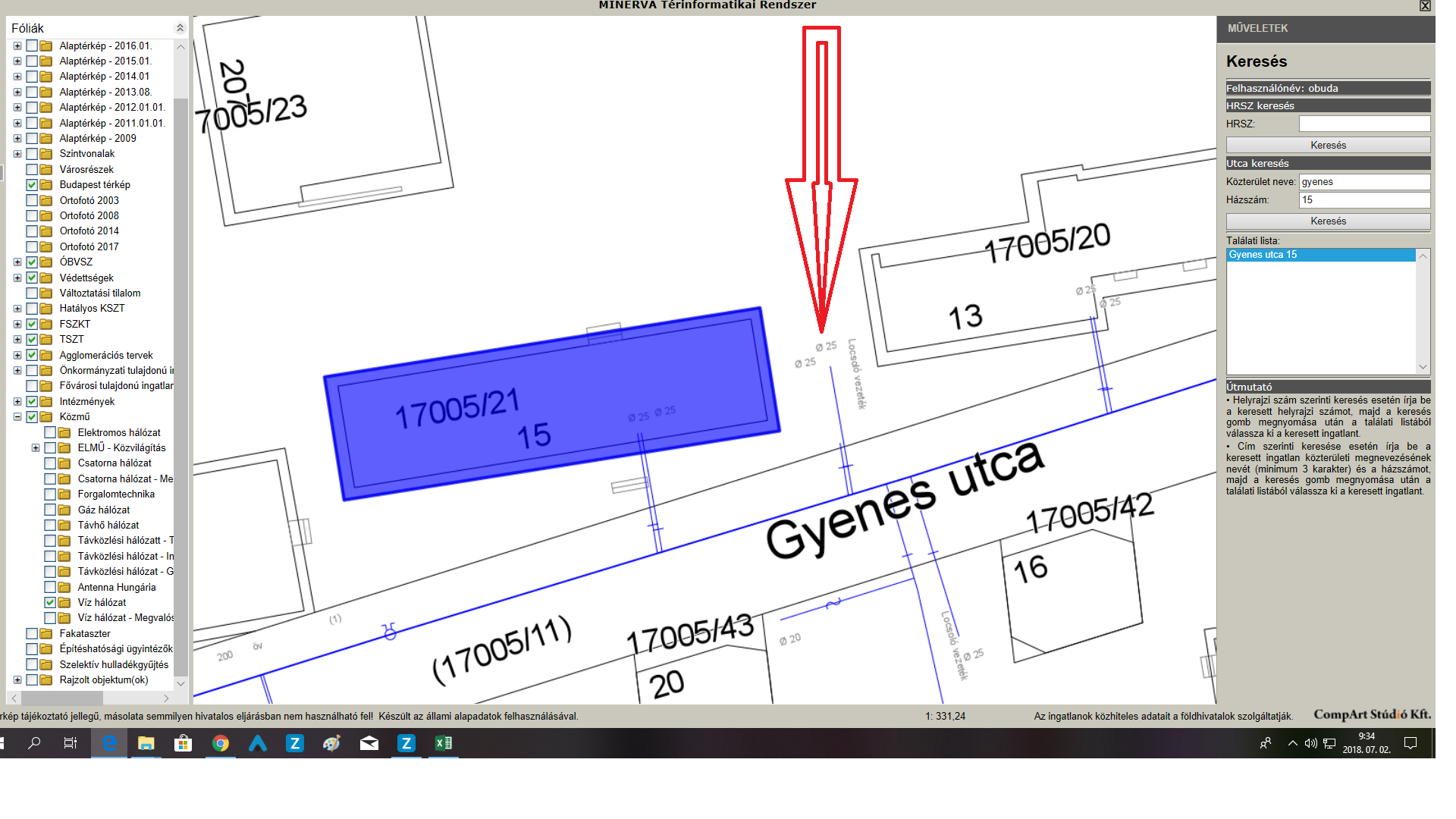Collapse the Fóliák panel with the double-chevron icon
Screen dimensions: 1456x819
click(180, 28)
